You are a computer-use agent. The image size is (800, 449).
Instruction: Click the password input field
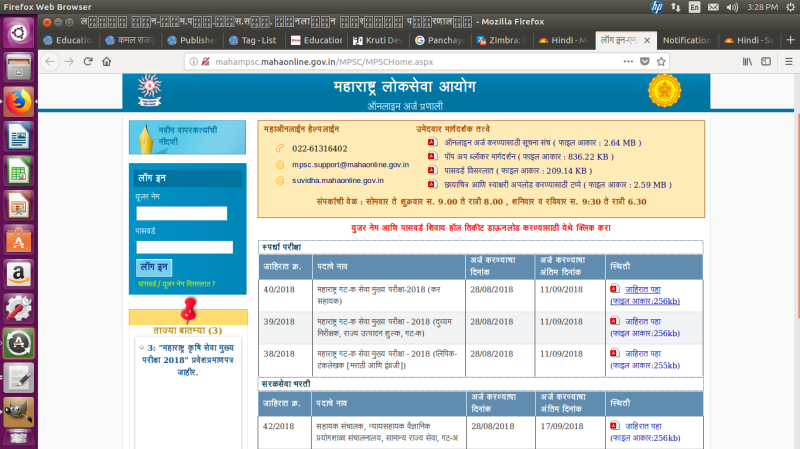184,247
